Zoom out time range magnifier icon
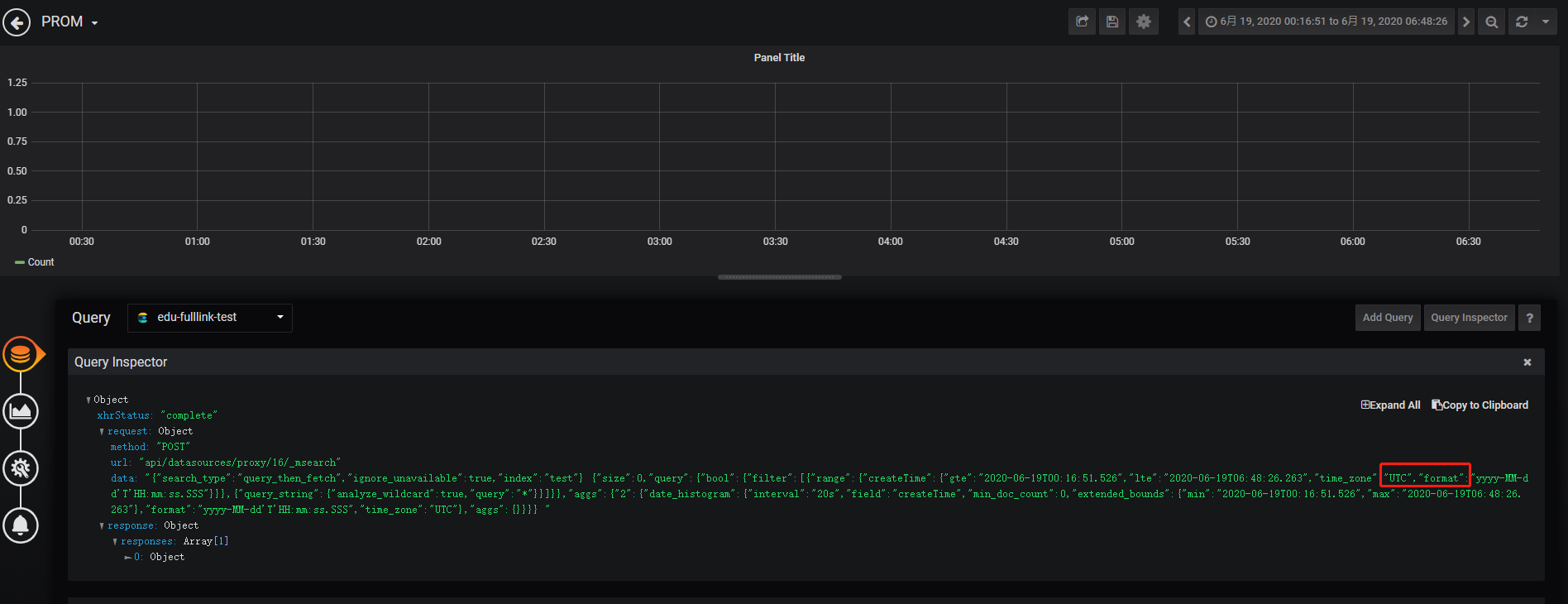Image resolution: width=1568 pixels, height=604 pixels. coord(1492,22)
